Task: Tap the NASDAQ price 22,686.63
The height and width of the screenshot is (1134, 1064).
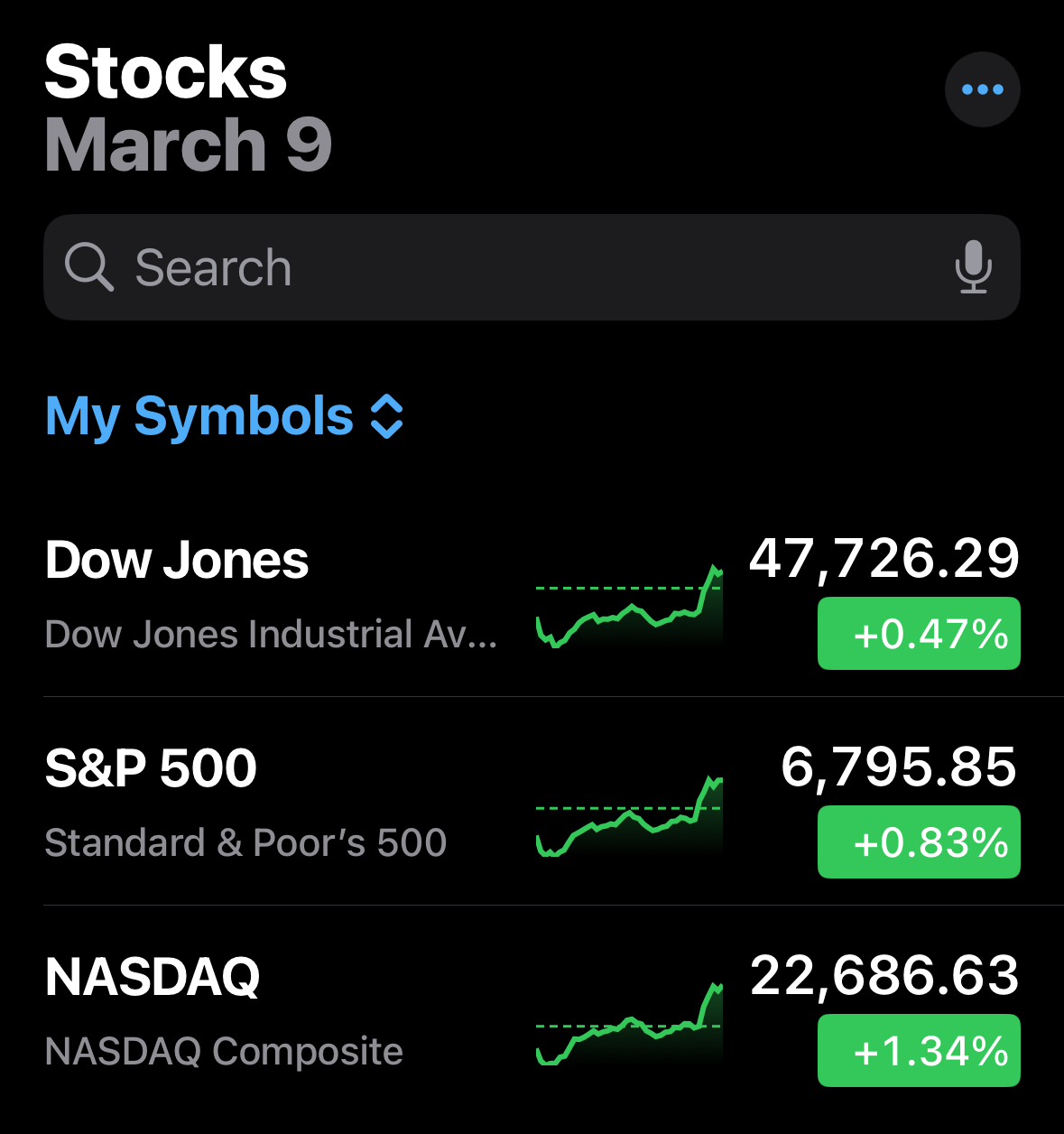Action: (x=884, y=975)
